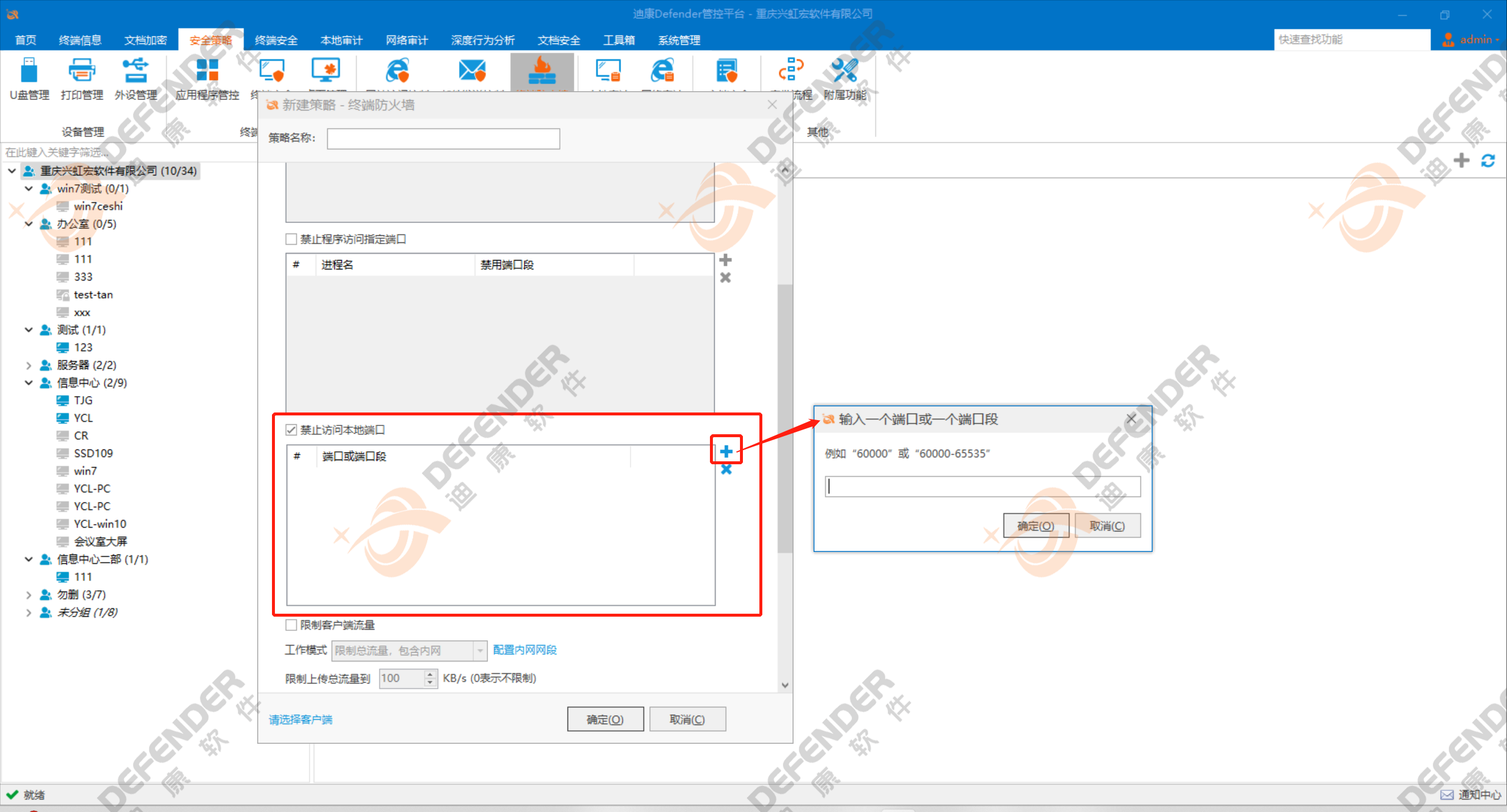This screenshot has width=1507, height=812.
Task: Click the 请选择客户端 link
Action: pyautogui.click(x=300, y=719)
